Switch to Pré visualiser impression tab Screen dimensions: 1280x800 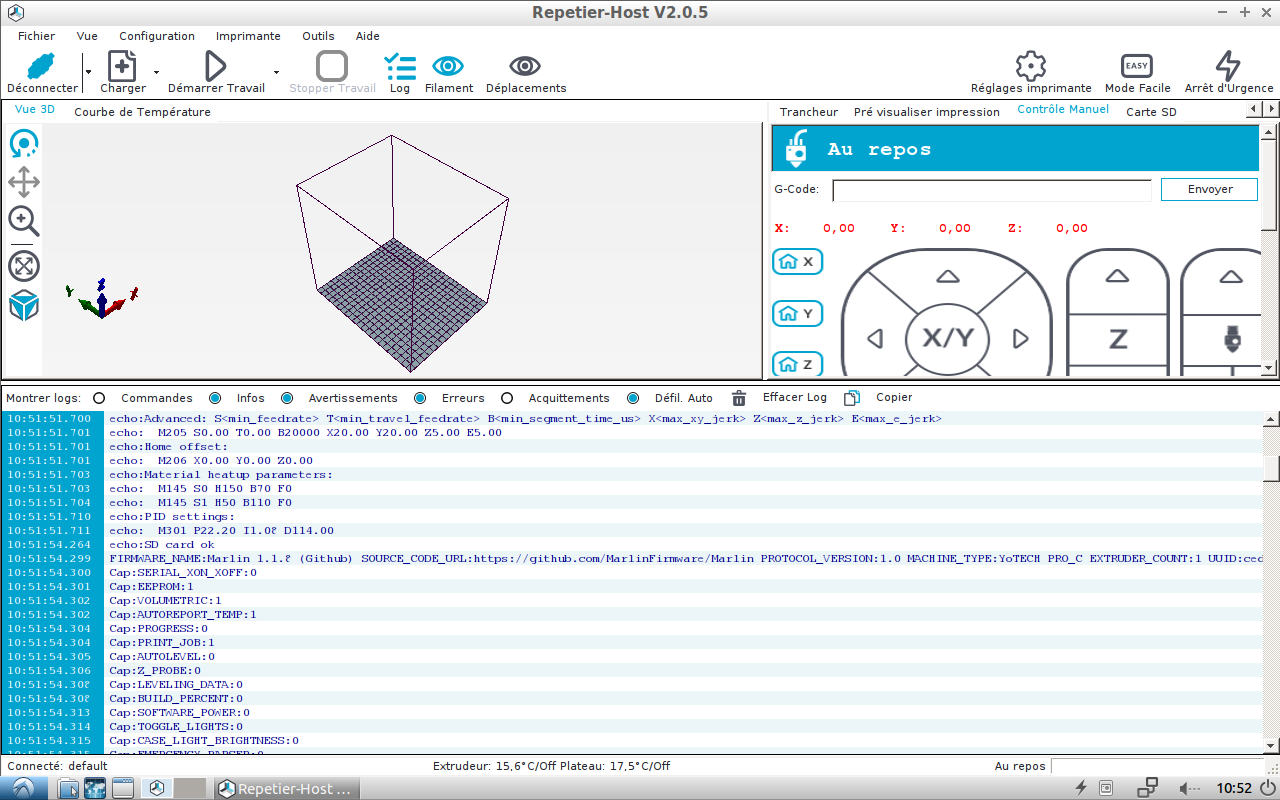[x=927, y=112]
